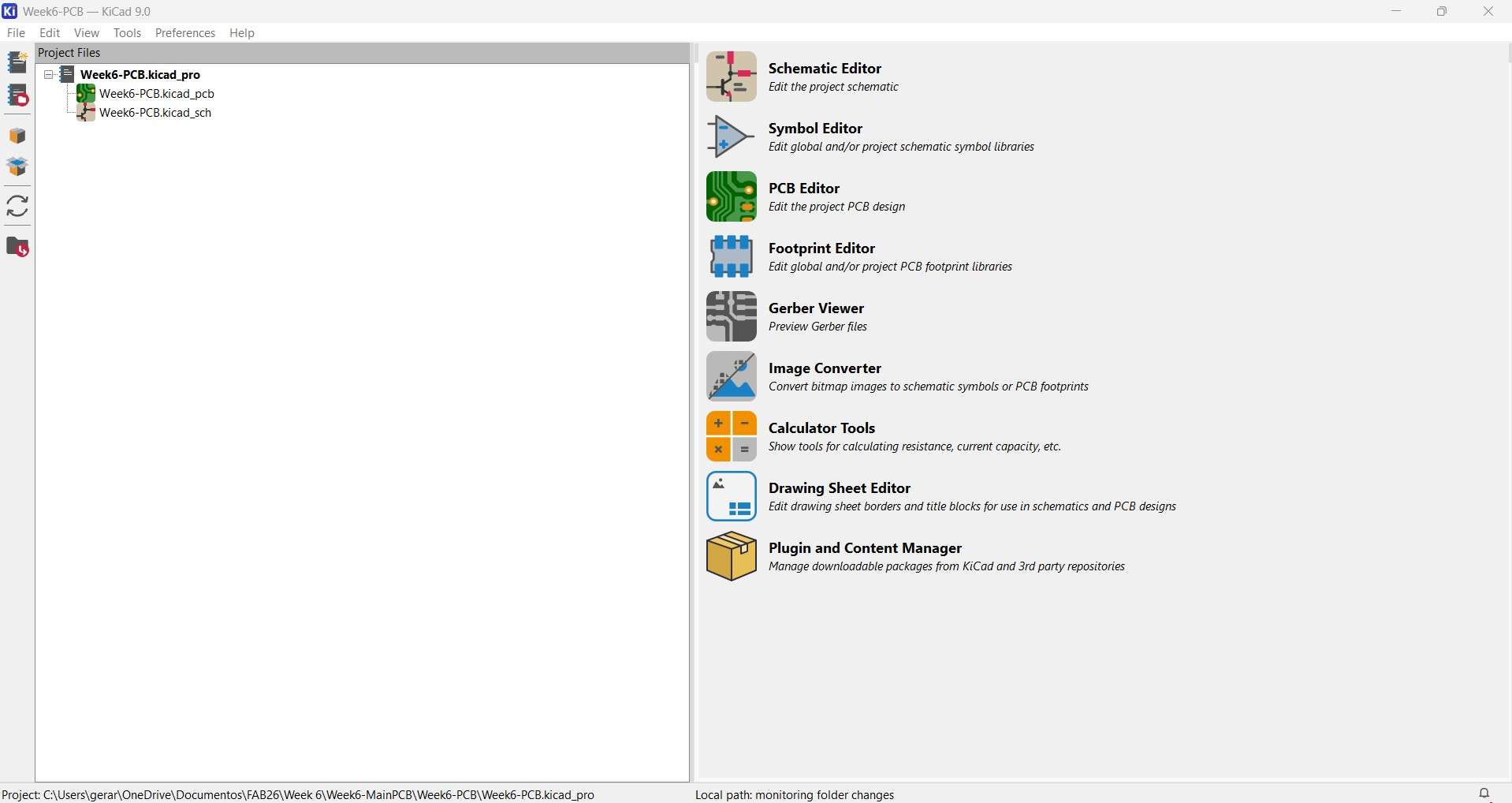Launch the Plugin and Content Manager icon
The height and width of the screenshot is (803, 1512).
click(x=732, y=557)
